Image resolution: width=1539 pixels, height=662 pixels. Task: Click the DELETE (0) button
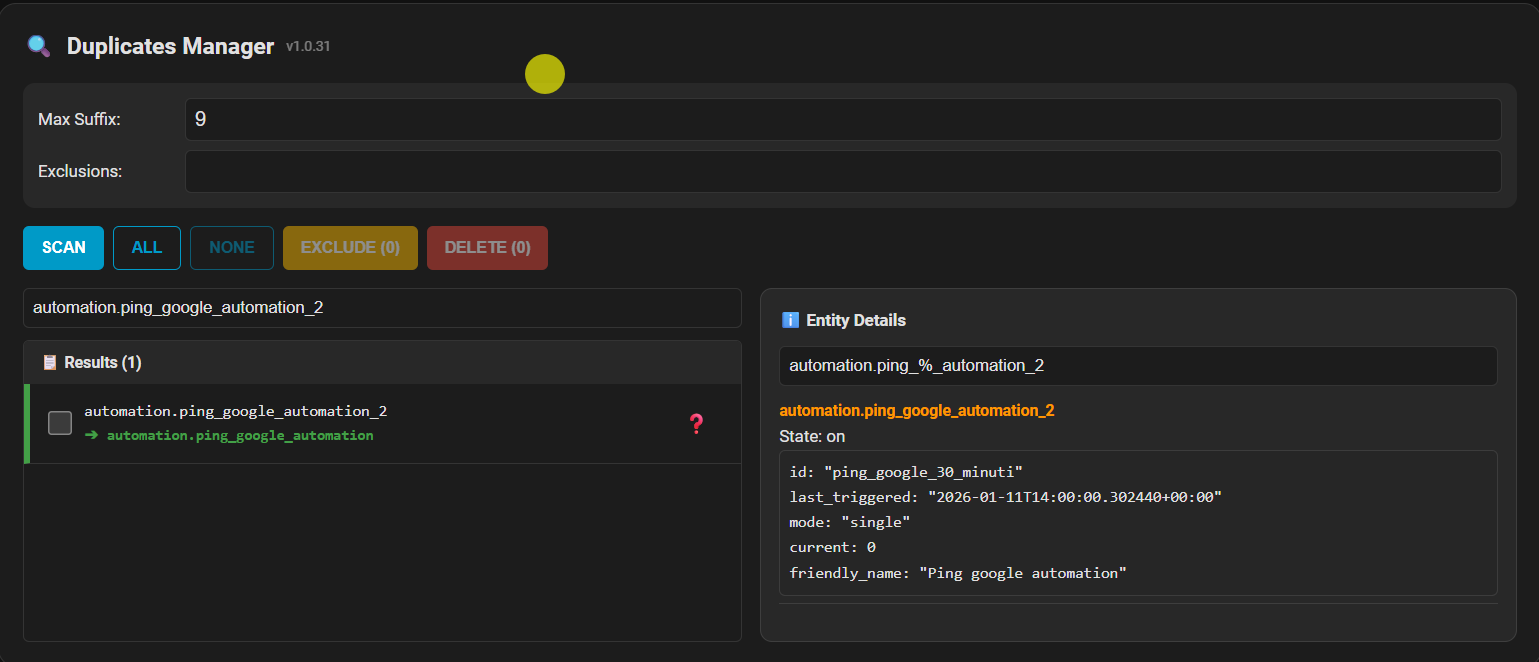487,248
